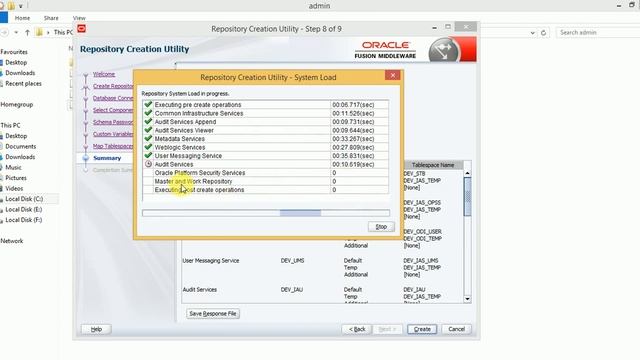Click the Up arrow in File Explorer
The image size is (640, 360).
click(27, 32)
